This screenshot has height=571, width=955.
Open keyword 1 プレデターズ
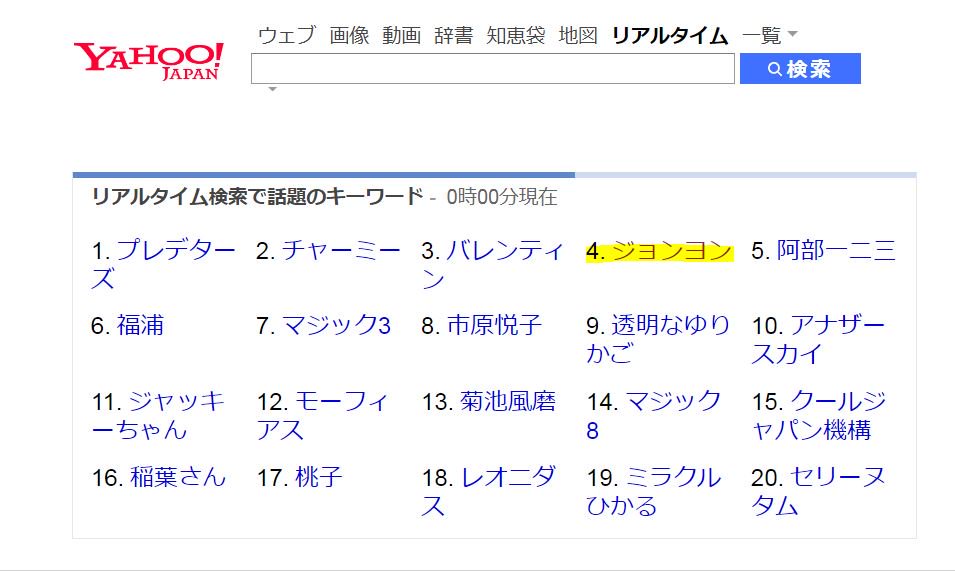click(x=163, y=264)
